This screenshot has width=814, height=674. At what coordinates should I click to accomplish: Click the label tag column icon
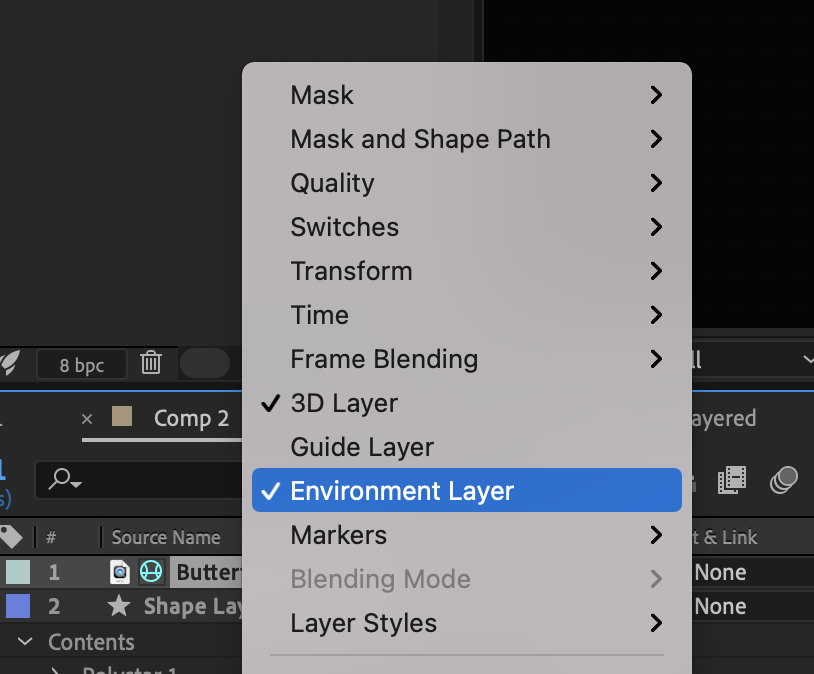click(11, 537)
